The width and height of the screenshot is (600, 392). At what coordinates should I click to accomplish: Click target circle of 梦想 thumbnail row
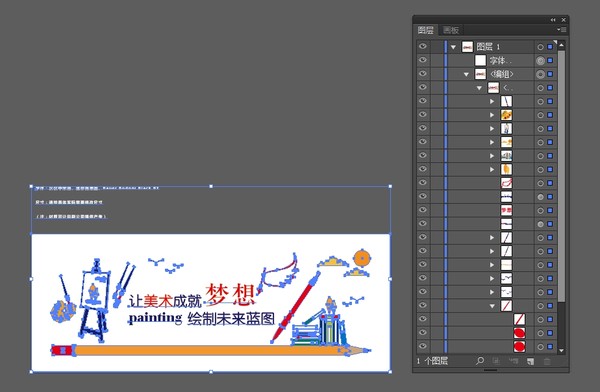pyautogui.click(x=540, y=211)
